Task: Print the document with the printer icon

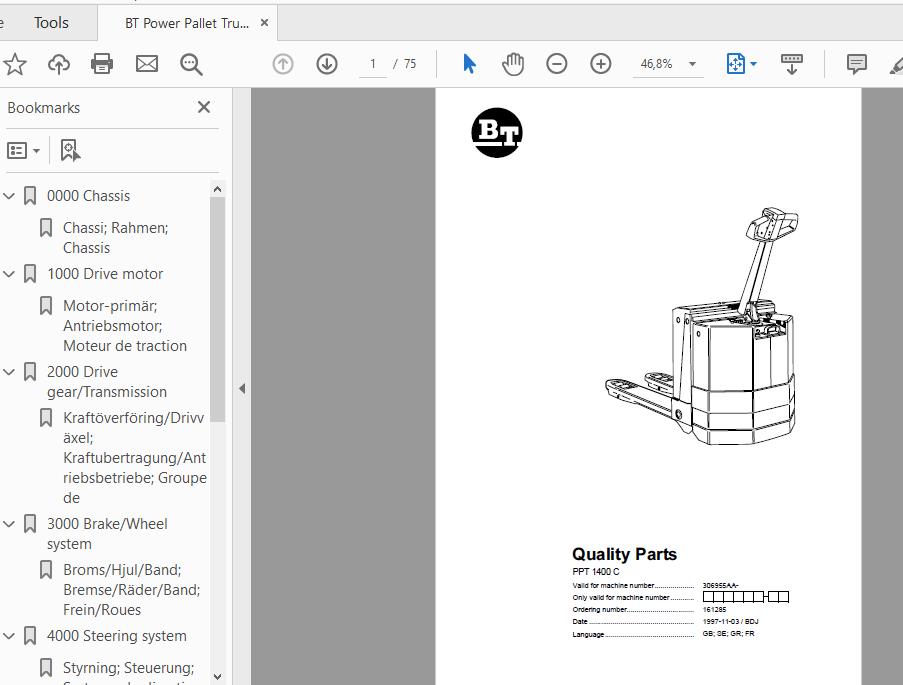Action: point(102,64)
